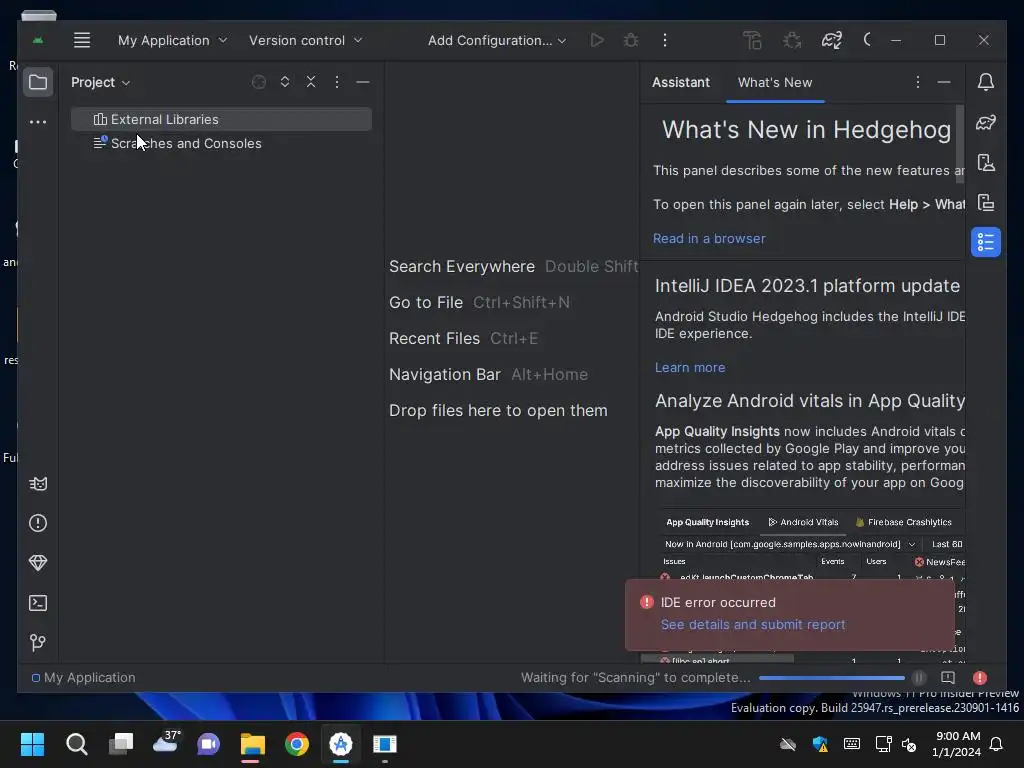Image resolution: width=1024 pixels, height=768 pixels.
Task: Open the Add Configuration dropdown
Action: (496, 40)
